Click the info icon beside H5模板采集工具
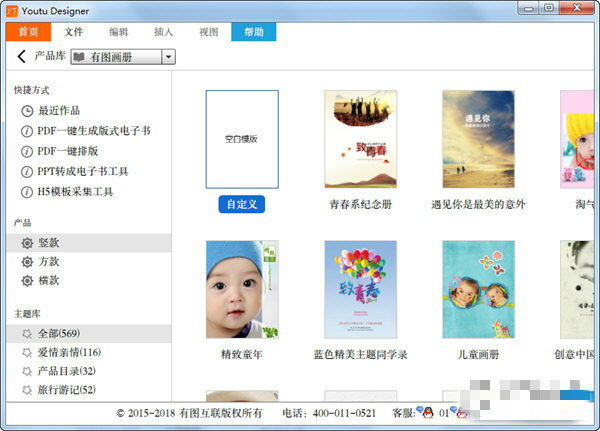 coord(27,192)
